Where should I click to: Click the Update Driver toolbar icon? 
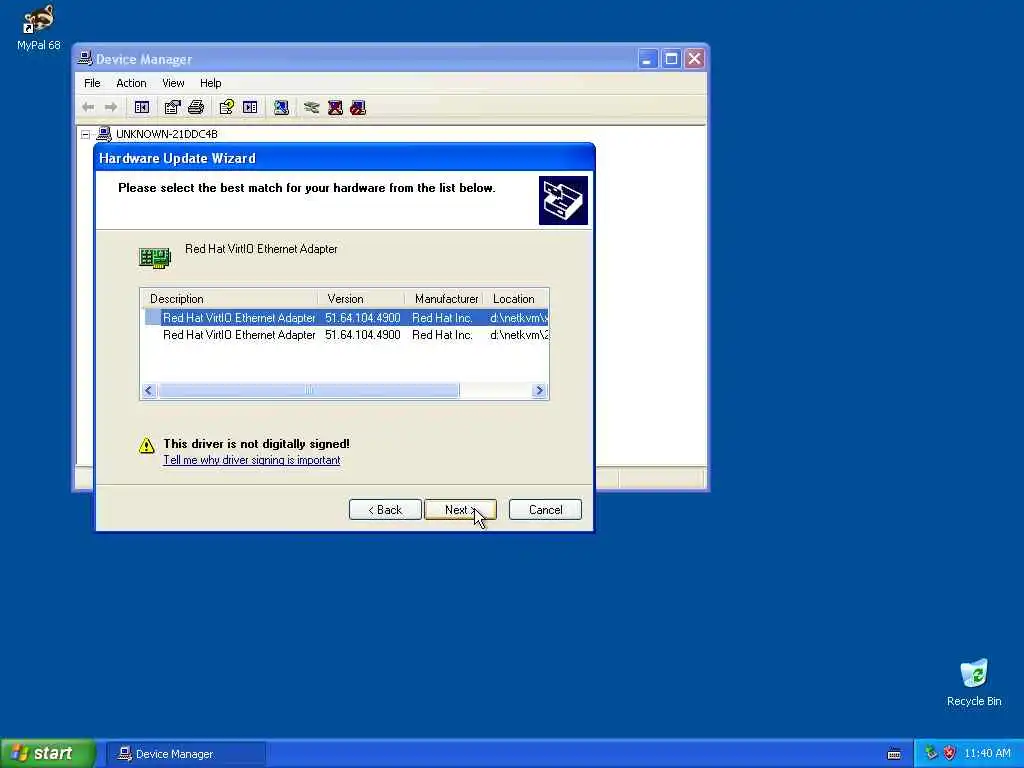coord(312,108)
